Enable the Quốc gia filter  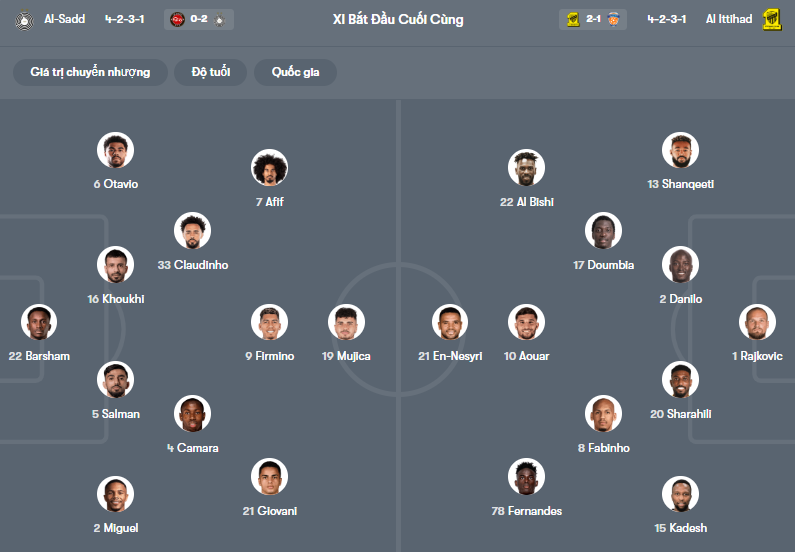coord(295,72)
